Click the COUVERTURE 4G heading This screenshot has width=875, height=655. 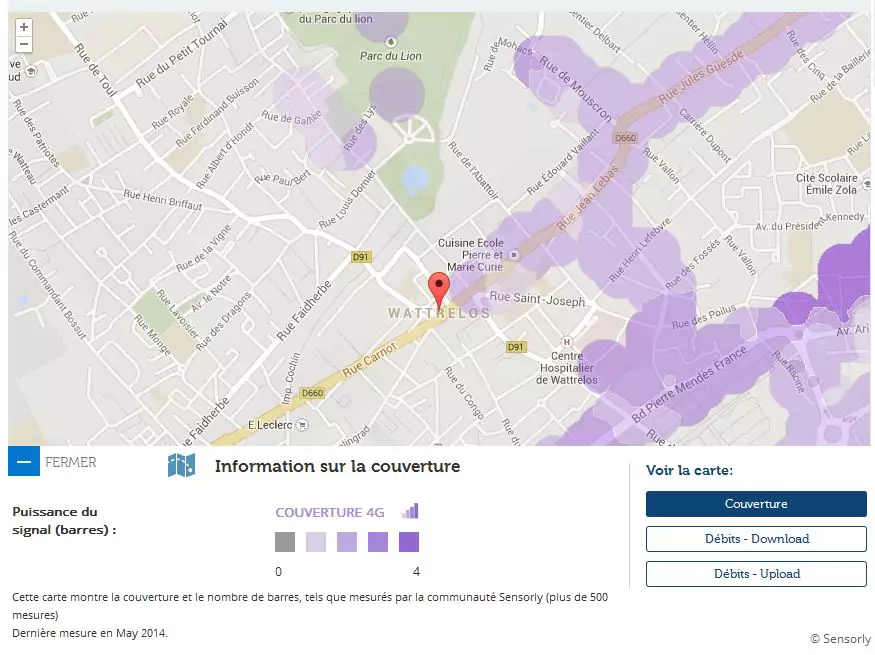[330, 512]
